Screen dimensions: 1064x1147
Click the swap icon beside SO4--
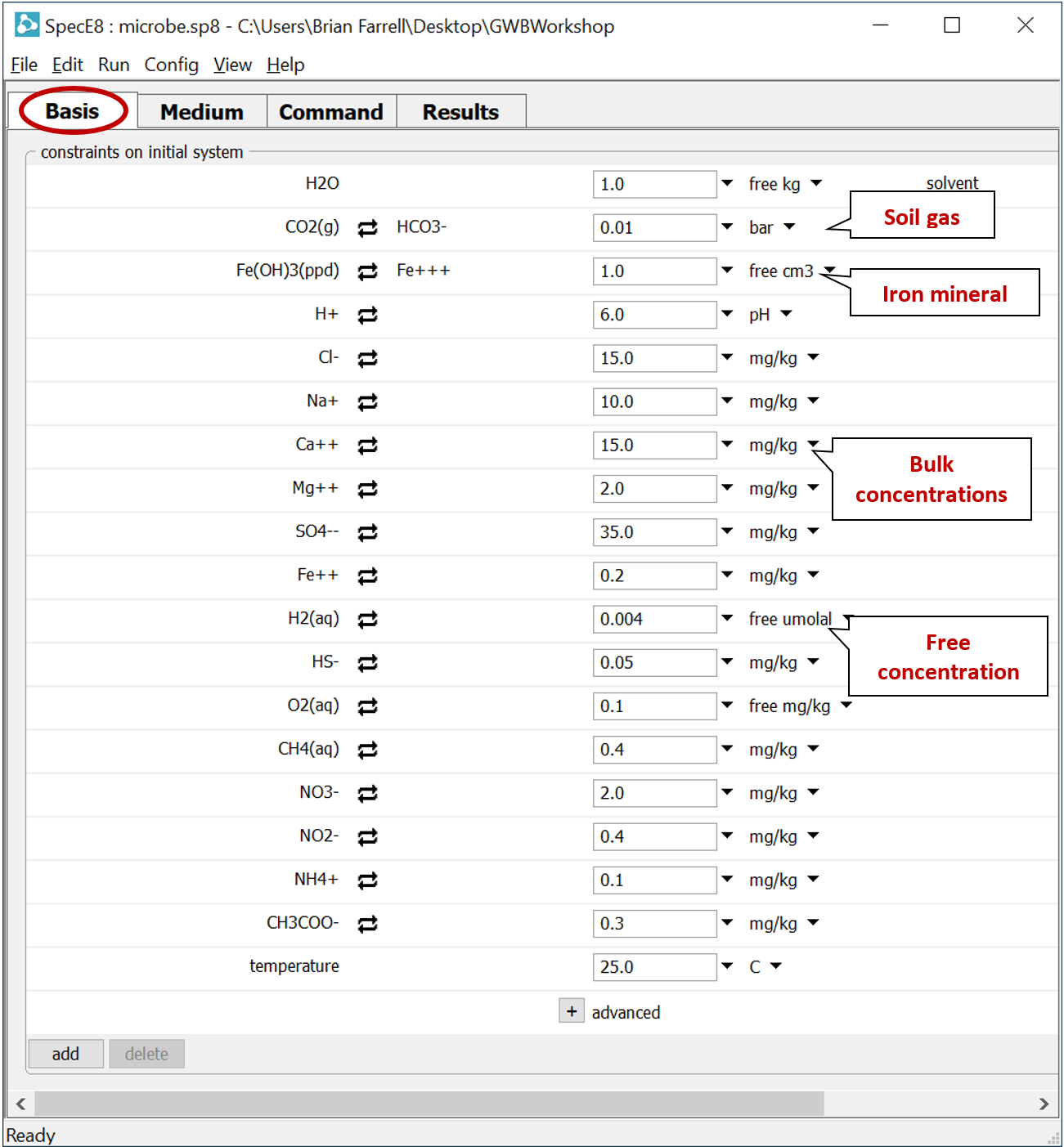coord(368,532)
